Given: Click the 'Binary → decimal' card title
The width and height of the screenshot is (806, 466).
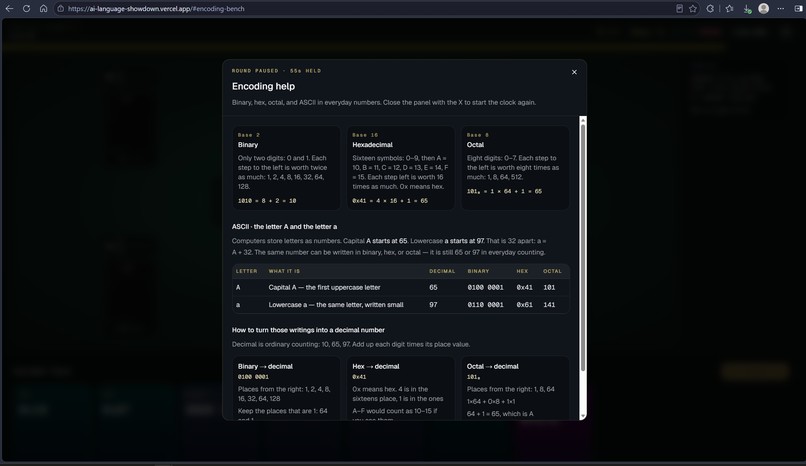Looking at the screenshot, I should point(265,366).
